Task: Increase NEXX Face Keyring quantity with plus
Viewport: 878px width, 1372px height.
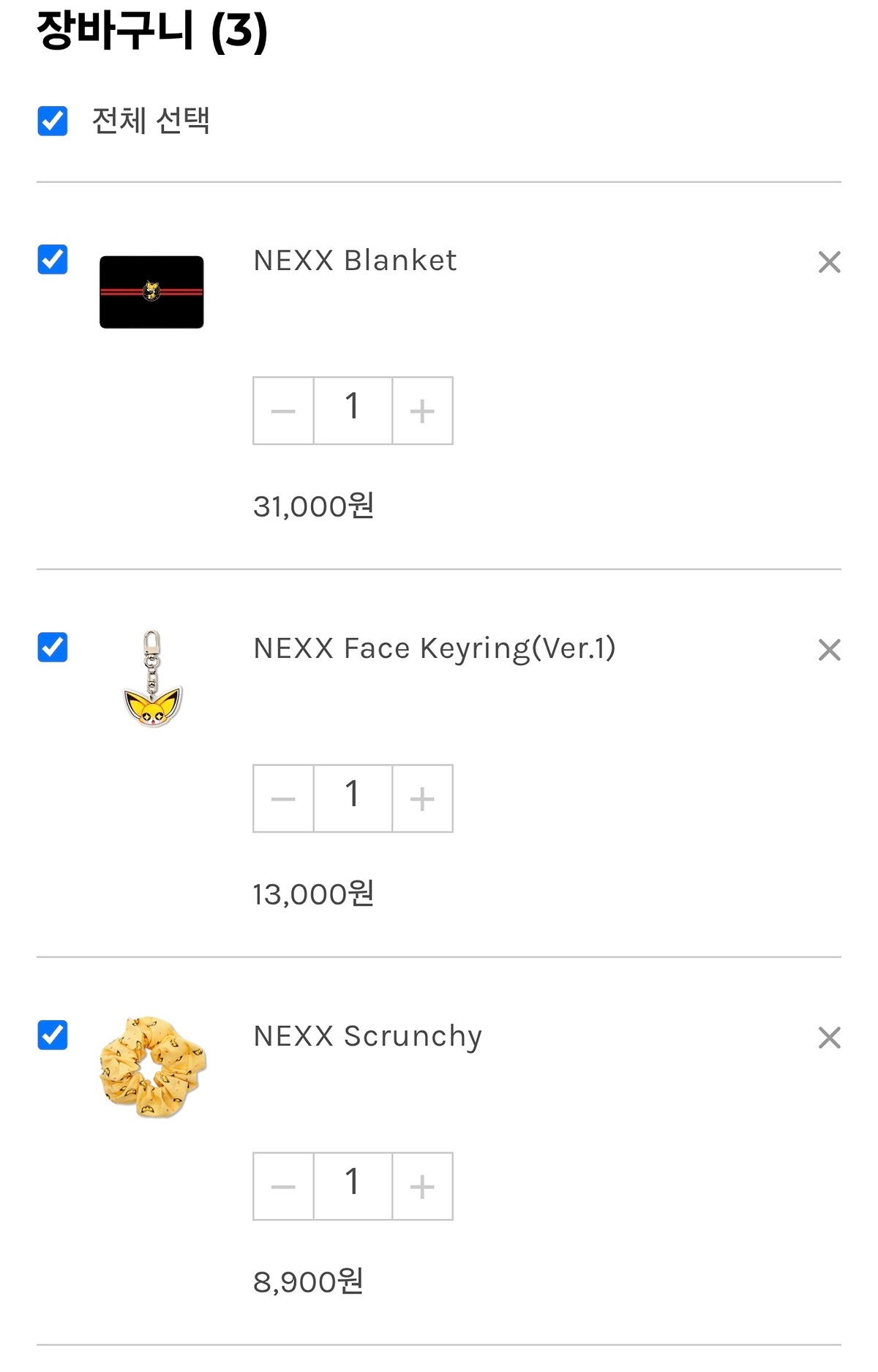Action: click(422, 798)
